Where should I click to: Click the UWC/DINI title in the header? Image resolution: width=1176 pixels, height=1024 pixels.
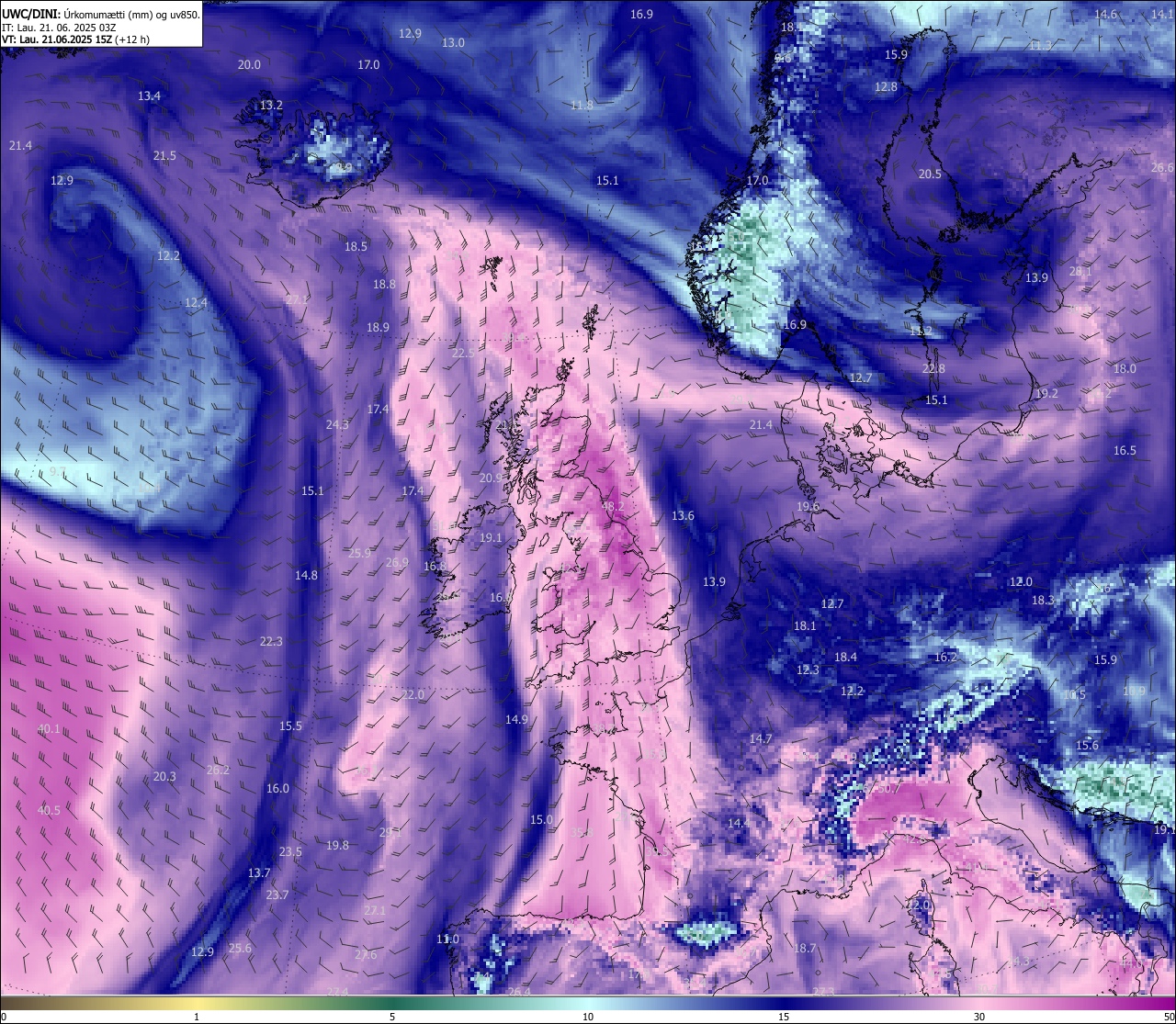(30, 15)
